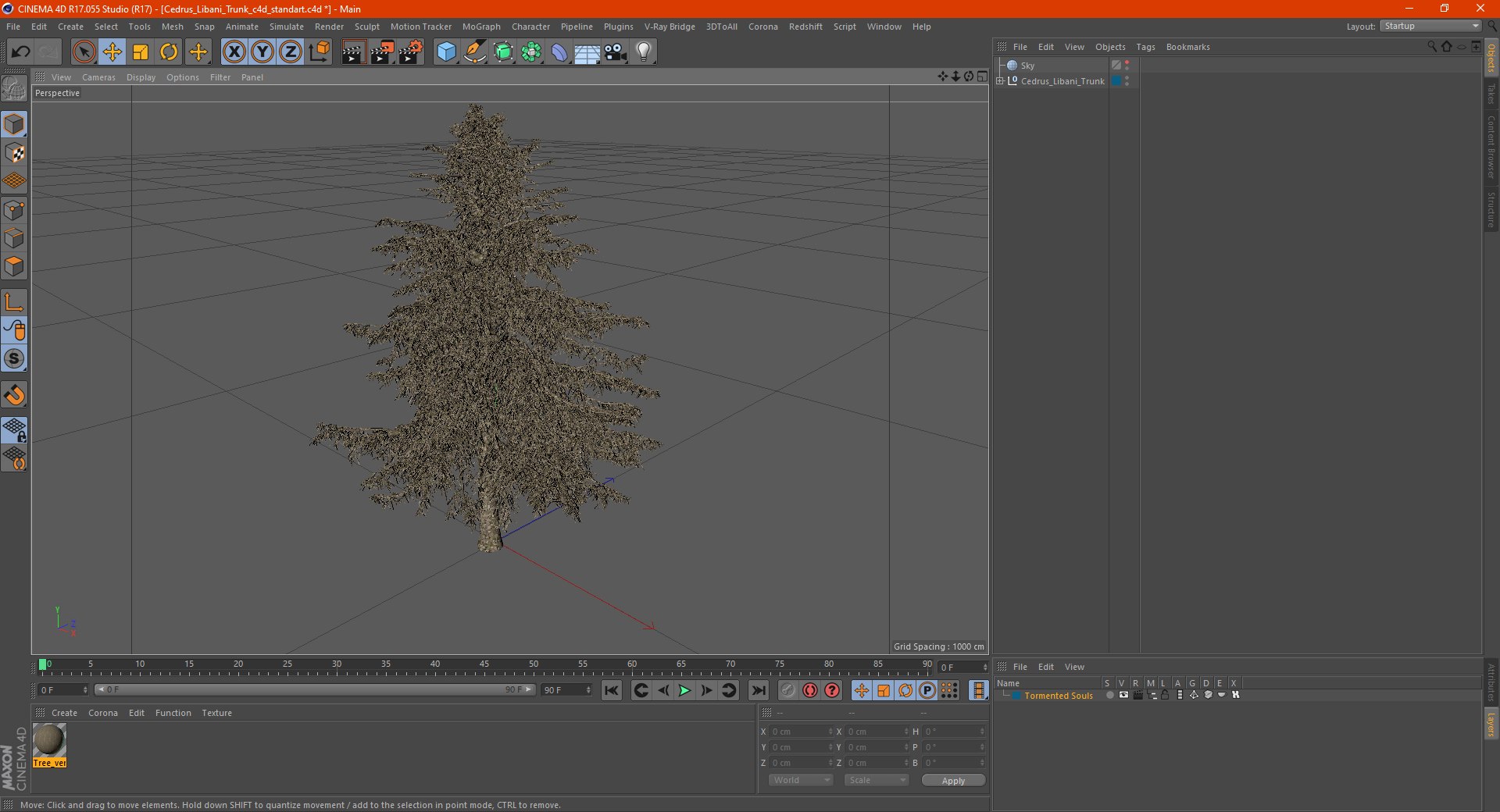Image resolution: width=1500 pixels, height=812 pixels.
Task: Open the World coordinate dropdown
Action: coord(801,780)
